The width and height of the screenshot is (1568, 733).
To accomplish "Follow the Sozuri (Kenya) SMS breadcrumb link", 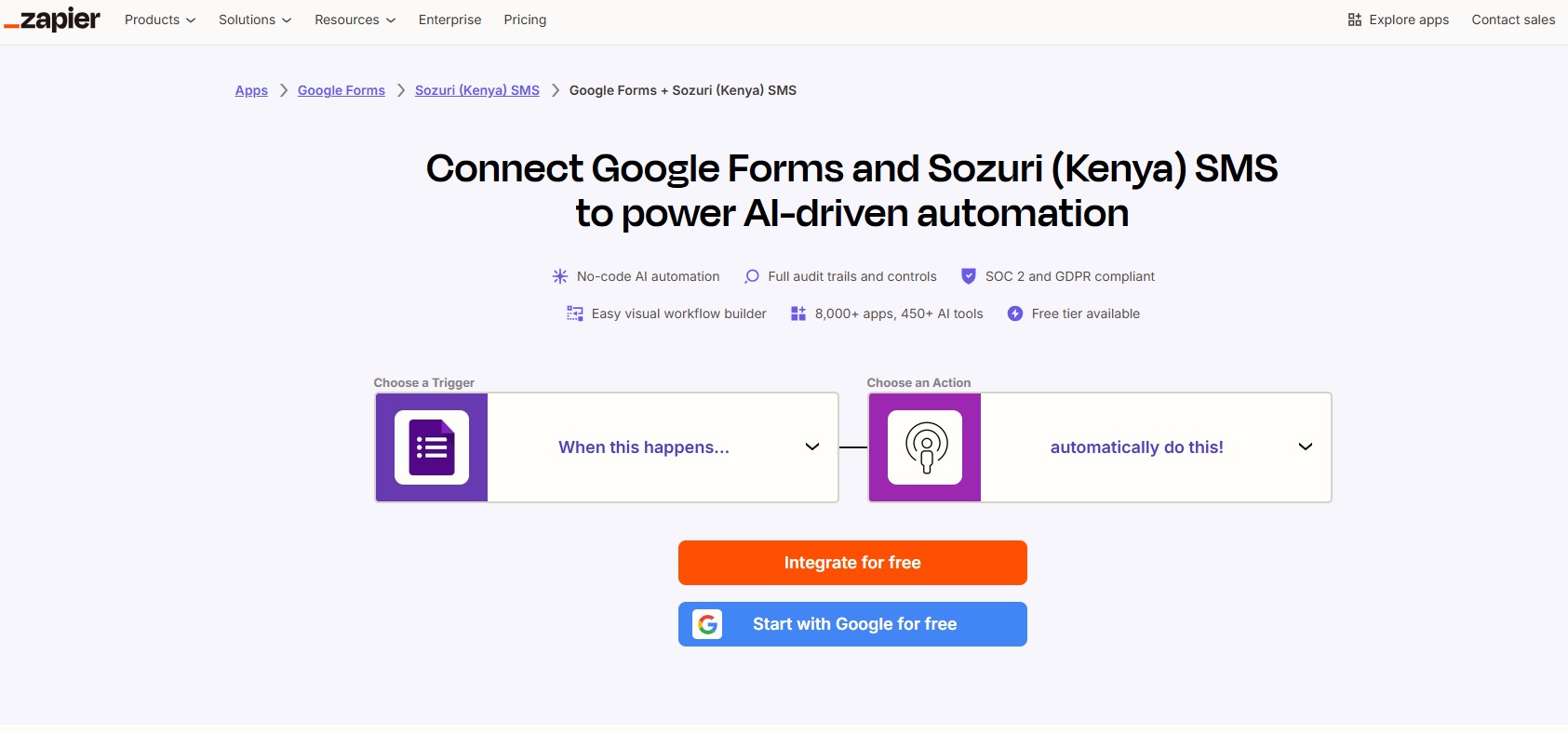I will tap(477, 90).
